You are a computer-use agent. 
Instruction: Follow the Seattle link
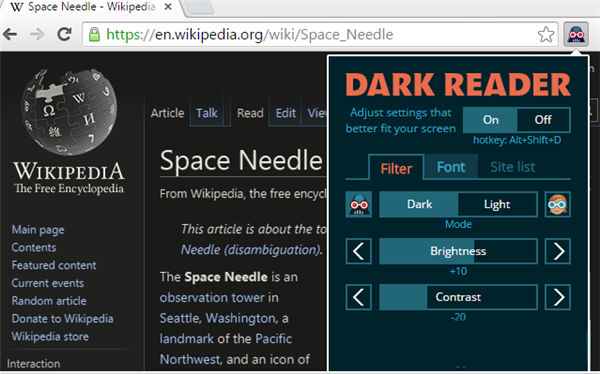(180, 318)
